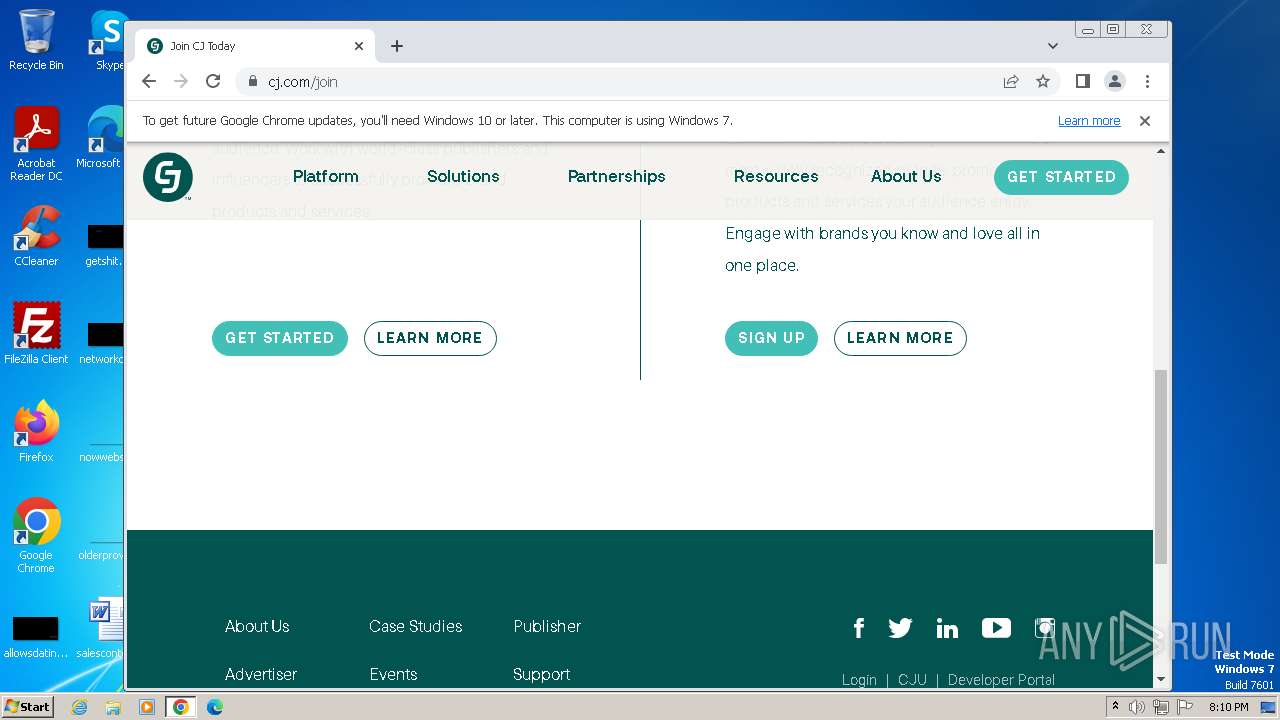Open the Resources menu in header
Screen dimensions: 1280x720
776,176
